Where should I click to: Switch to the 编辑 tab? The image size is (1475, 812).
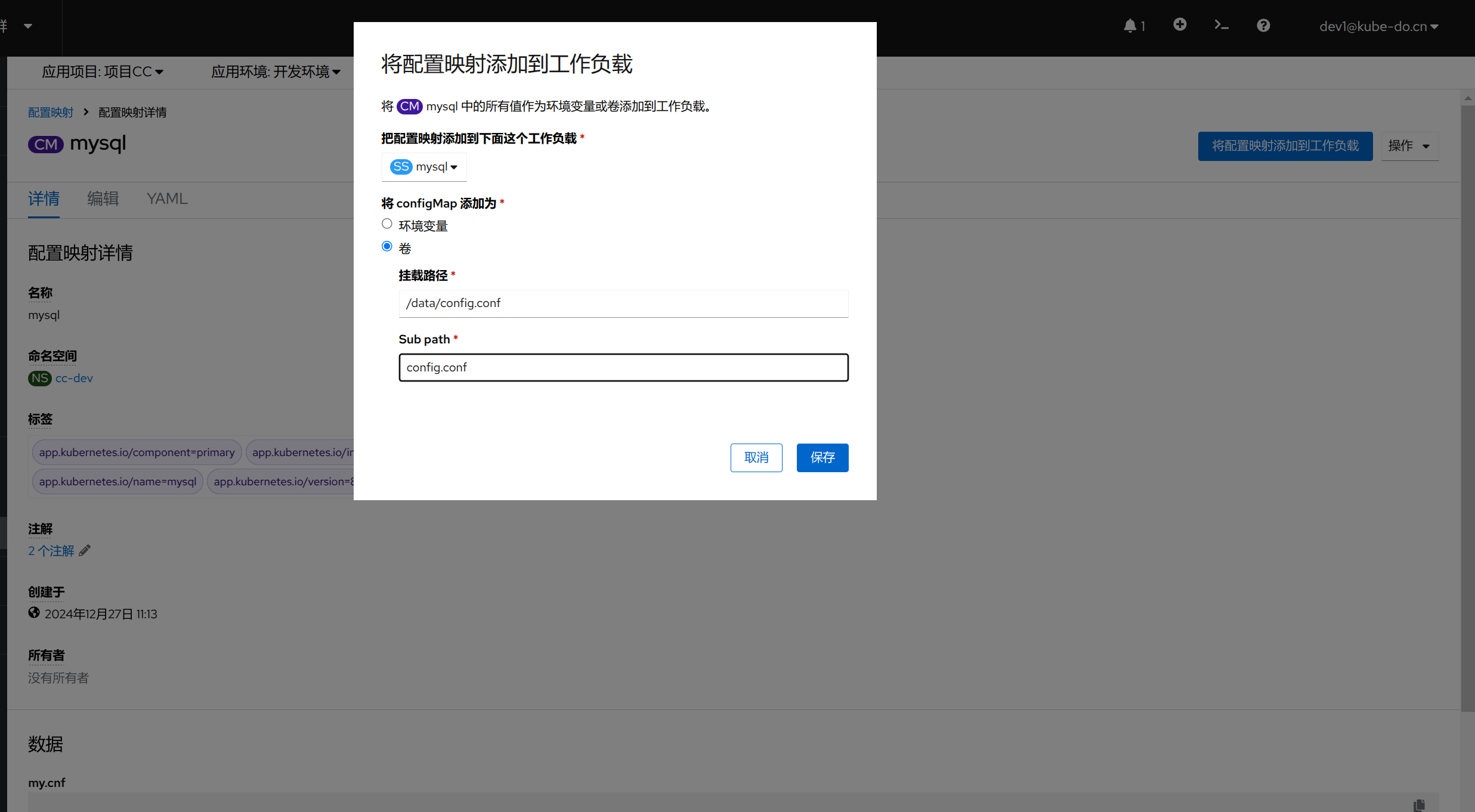point(103,199)
